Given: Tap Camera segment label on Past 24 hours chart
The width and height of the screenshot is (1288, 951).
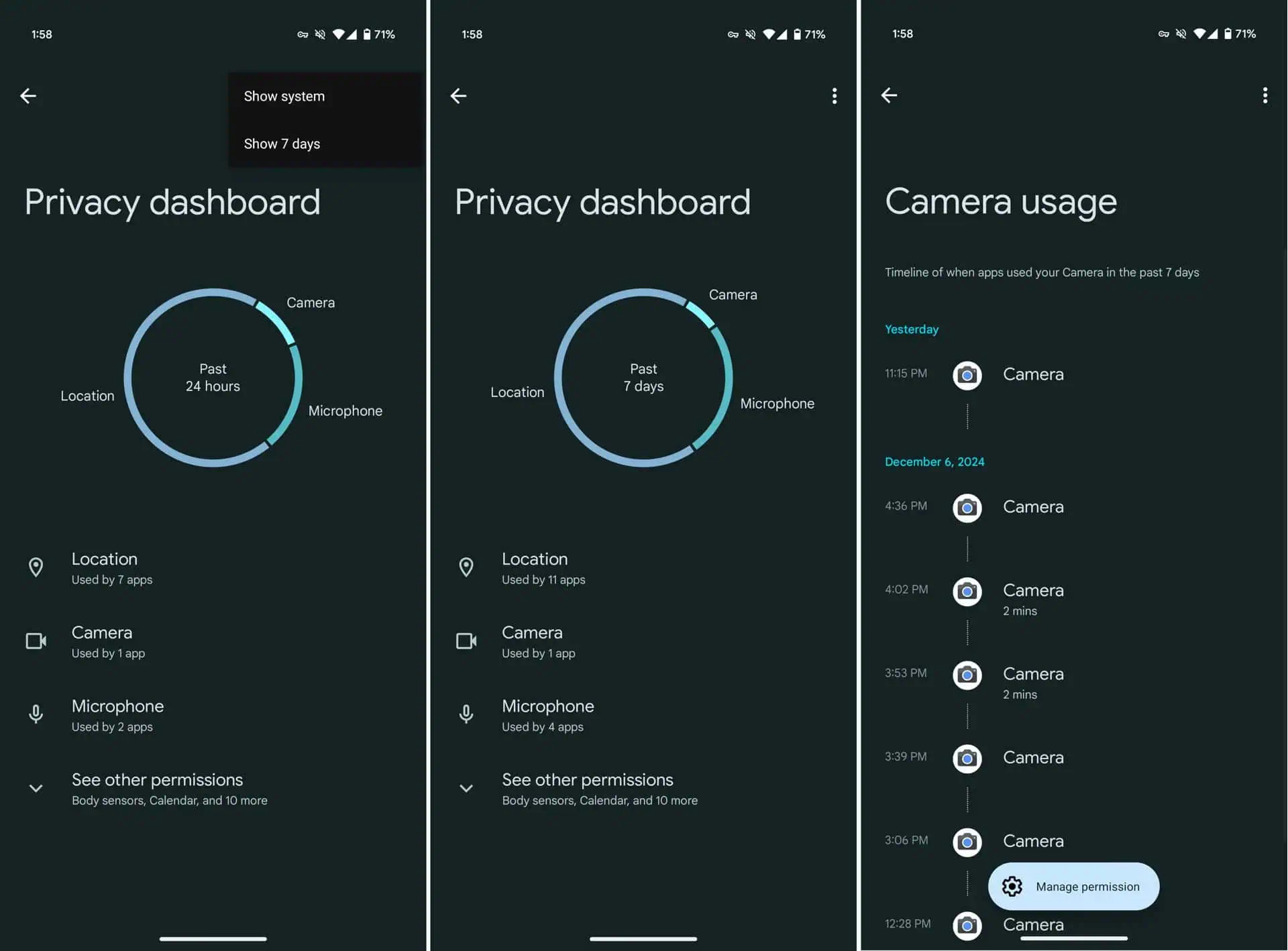Looking at the screenshot, I should [x=311, y=302].
